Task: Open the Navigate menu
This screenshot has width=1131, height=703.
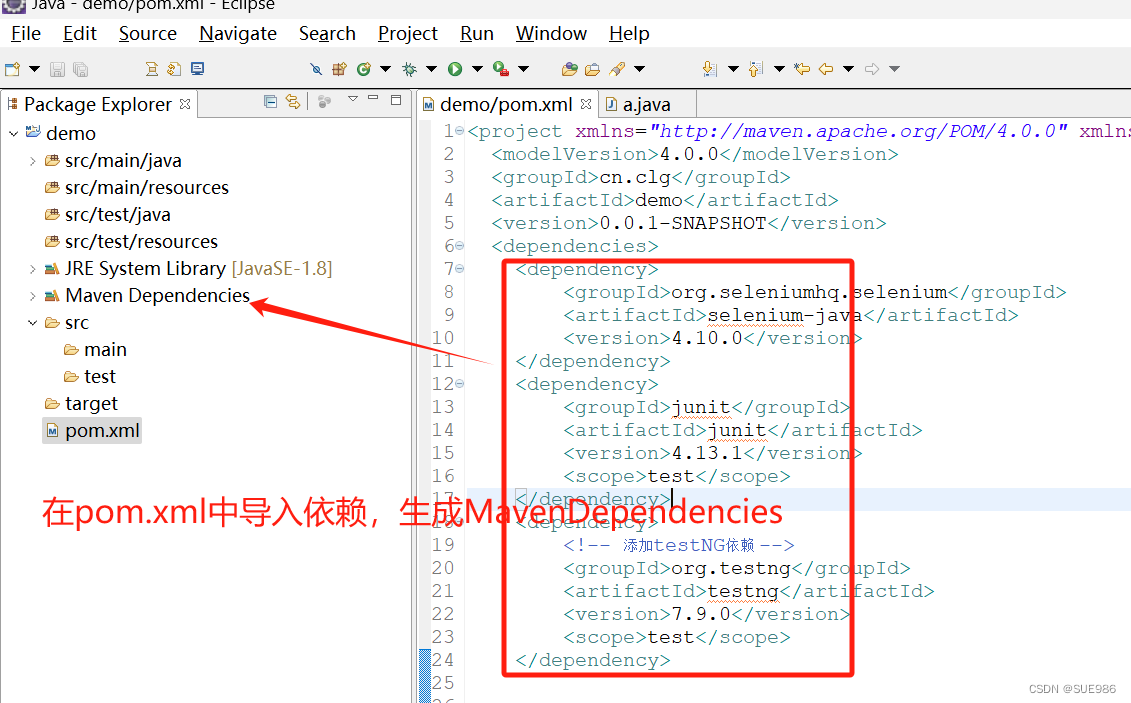Action: 237,33
